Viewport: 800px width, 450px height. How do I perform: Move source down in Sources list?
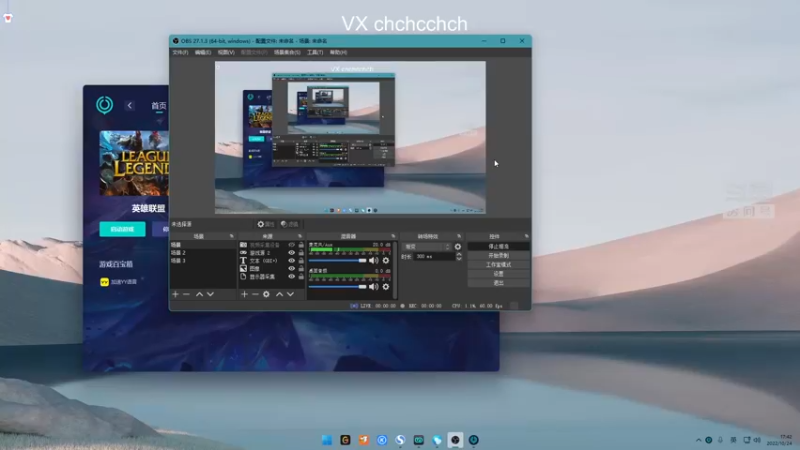[290, 294]
